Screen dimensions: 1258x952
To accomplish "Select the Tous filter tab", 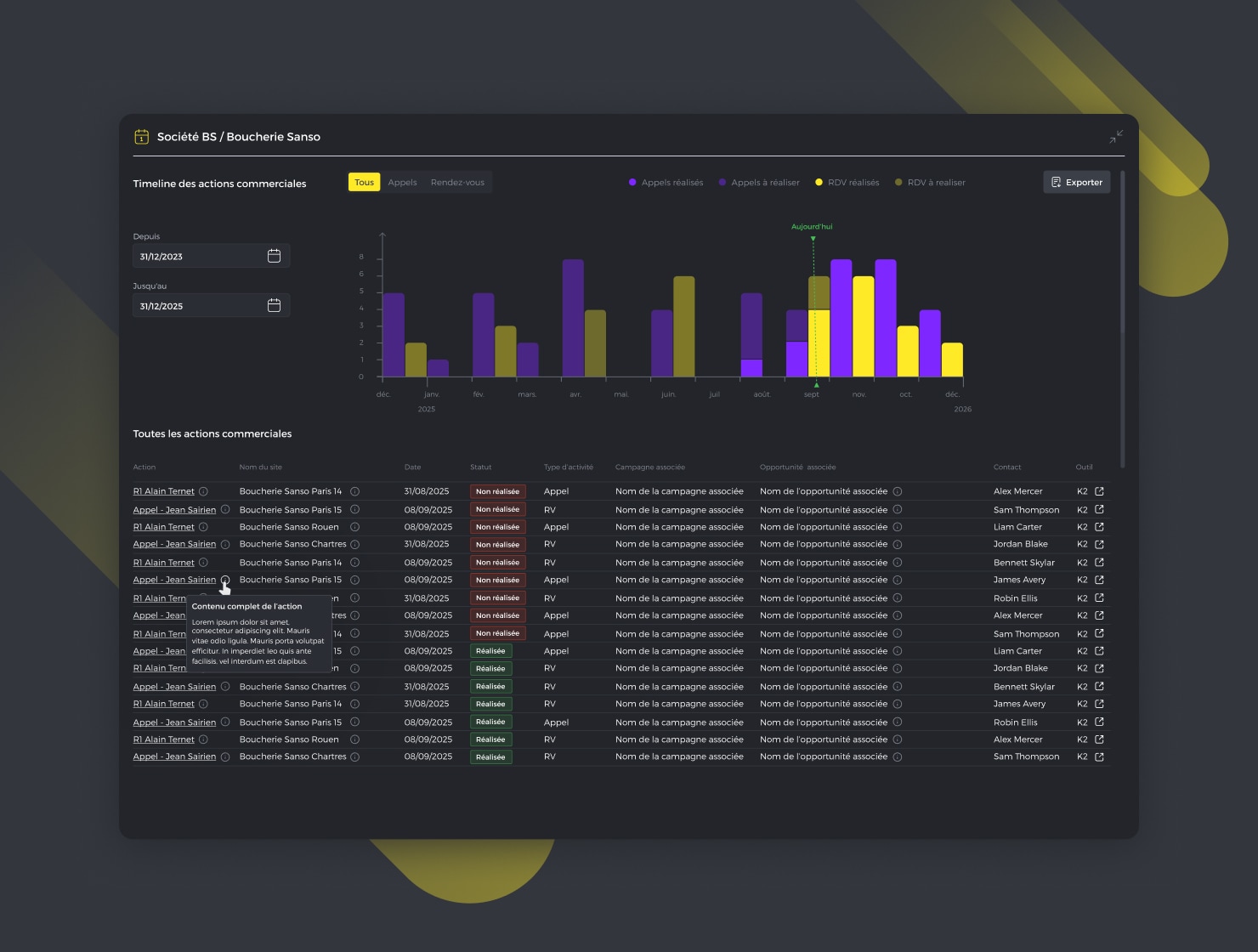I will point(364,182).
